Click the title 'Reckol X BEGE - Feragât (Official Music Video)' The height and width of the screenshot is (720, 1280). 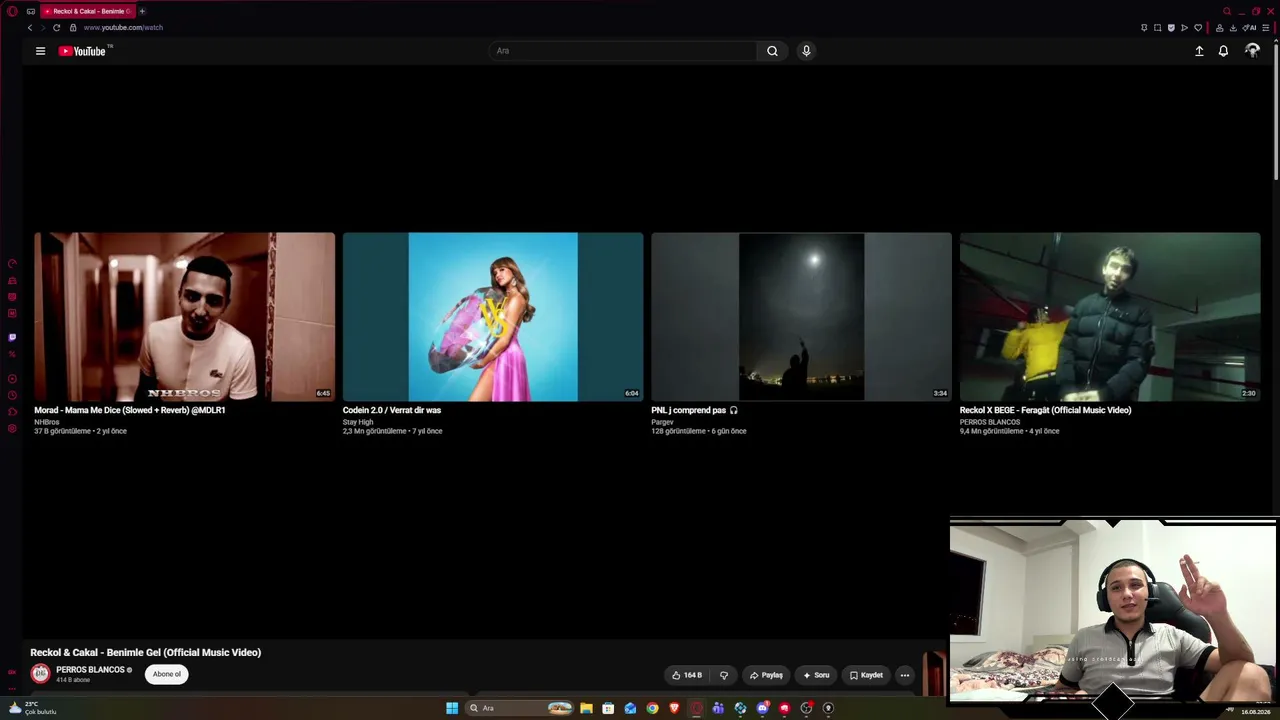coord(1046,410)
